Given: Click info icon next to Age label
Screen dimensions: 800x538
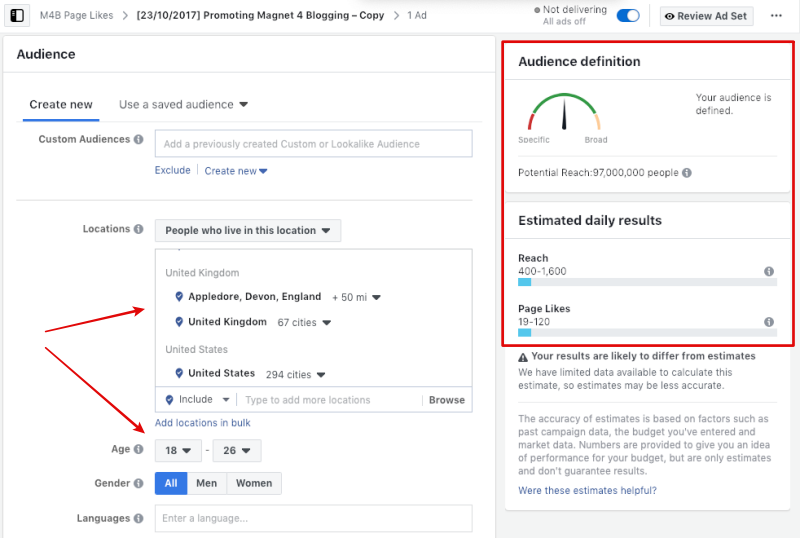Looking at the screenshot, I should [x=138, y=450].
